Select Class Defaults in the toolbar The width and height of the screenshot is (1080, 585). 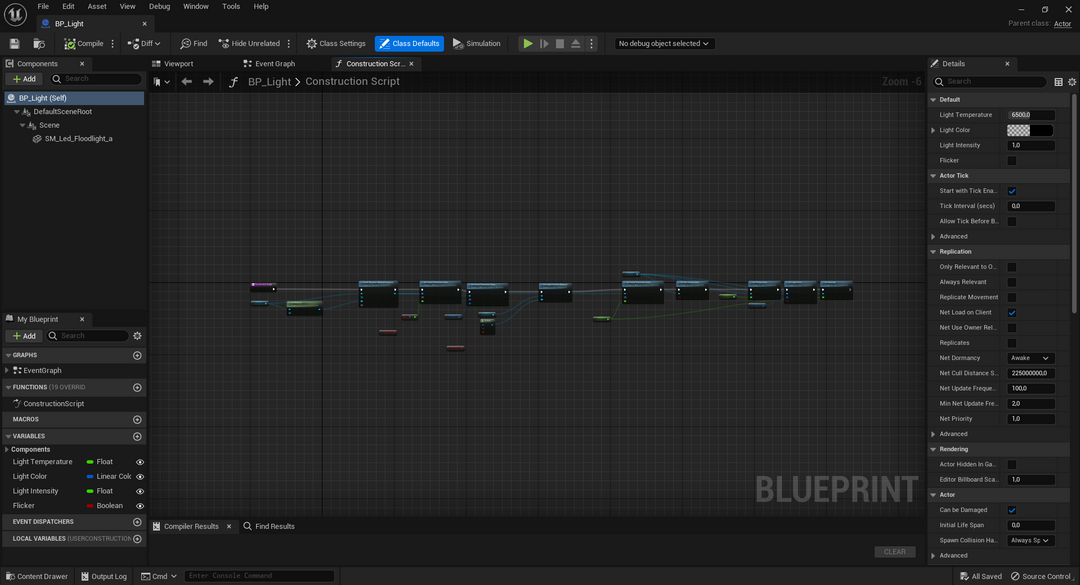coord(408,43)
